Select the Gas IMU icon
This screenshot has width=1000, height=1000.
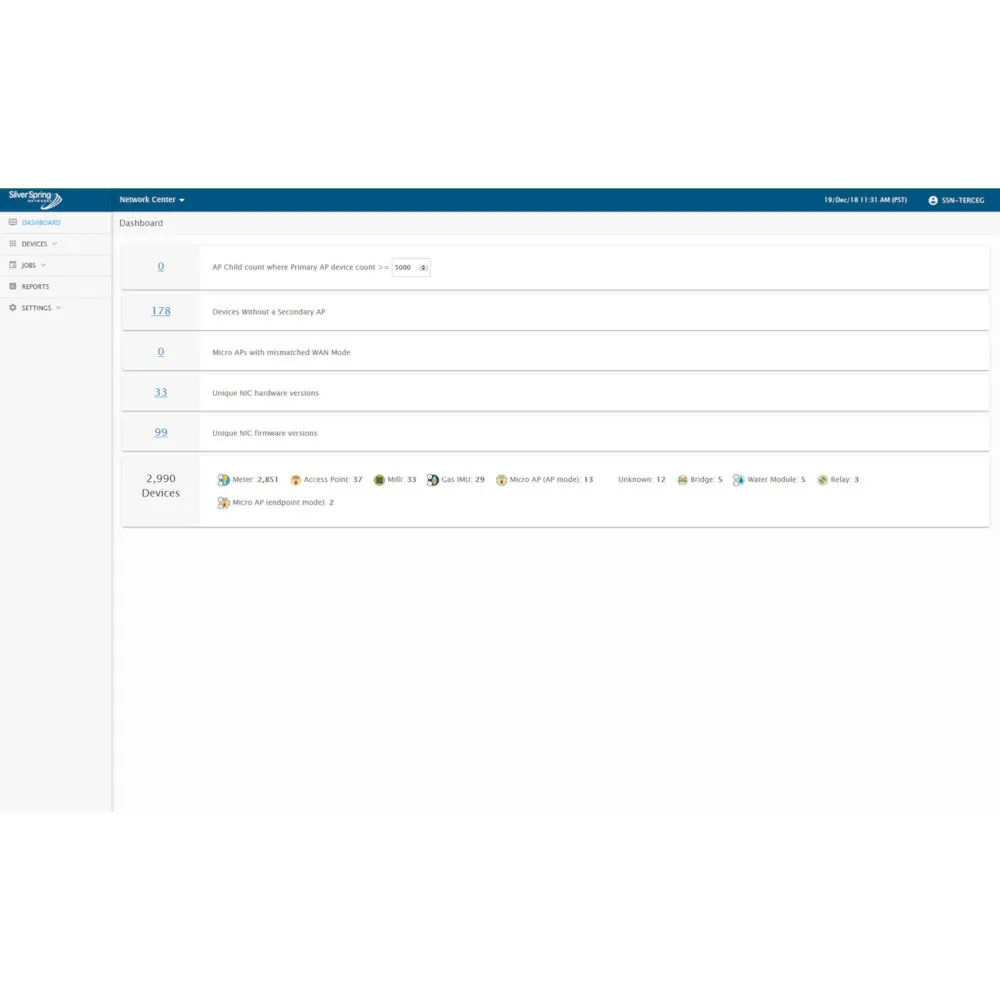[x=433, y=479]
